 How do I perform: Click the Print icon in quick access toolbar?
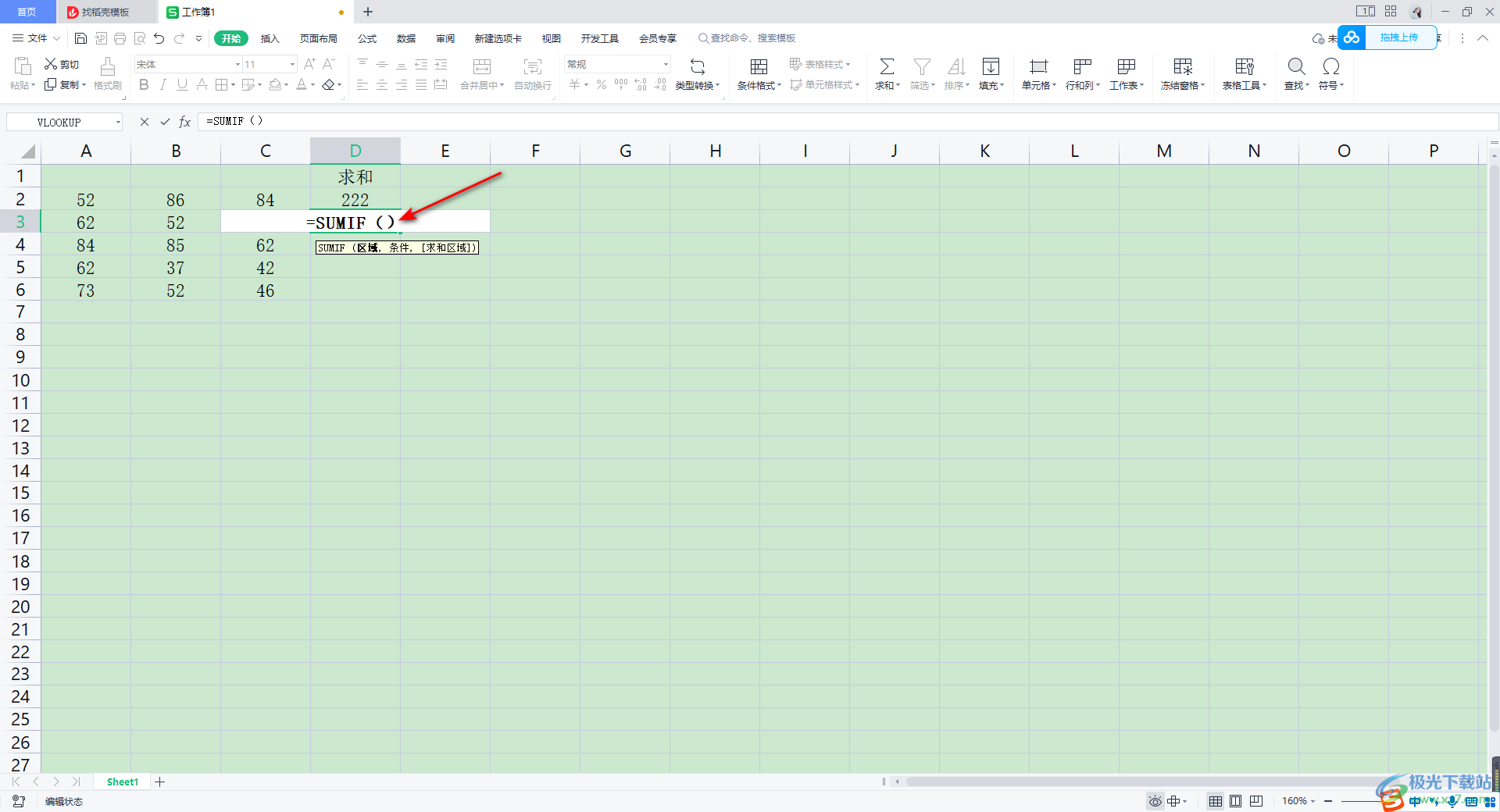coord(120,38)
